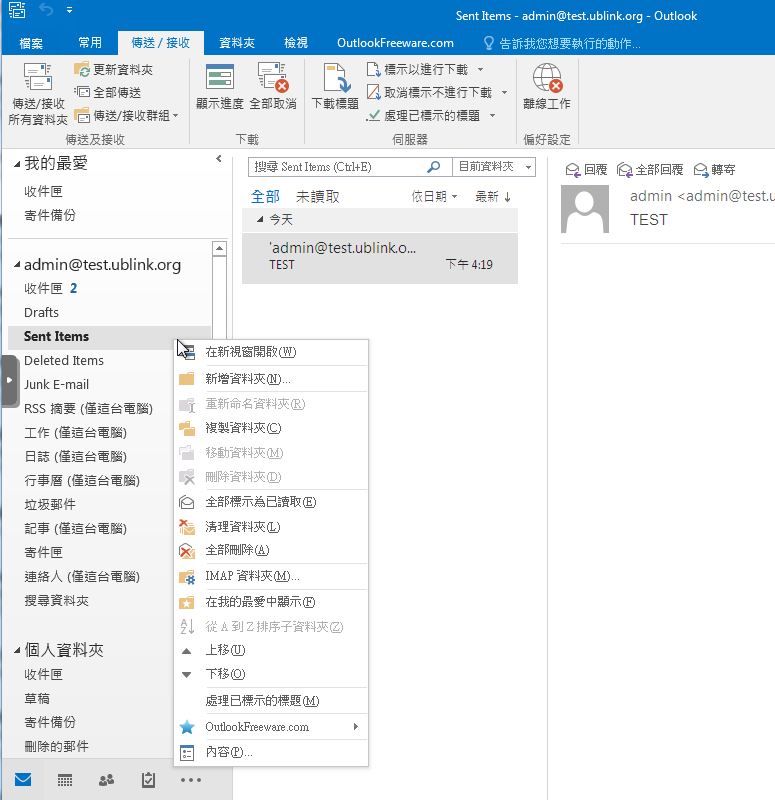Choose 全部標示為已讀取 in the context menu
775x800 pixels.
point(260,502)
